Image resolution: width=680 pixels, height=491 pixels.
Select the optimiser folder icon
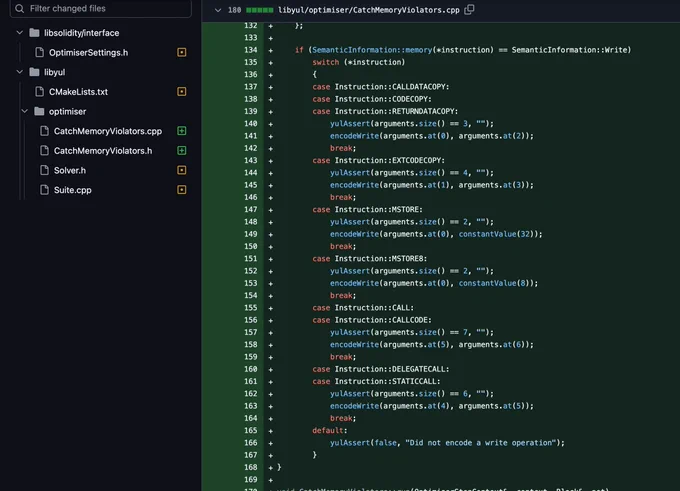point(39,111)
